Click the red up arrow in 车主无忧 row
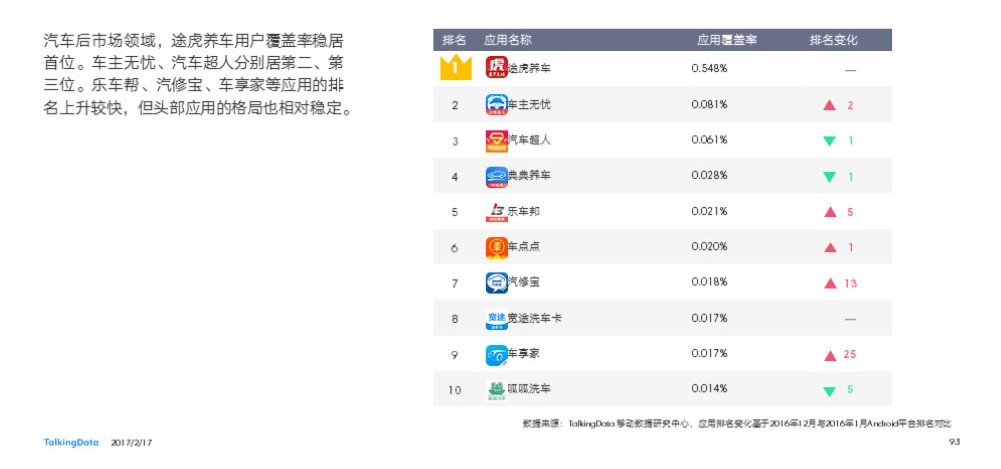 [829, 105]
